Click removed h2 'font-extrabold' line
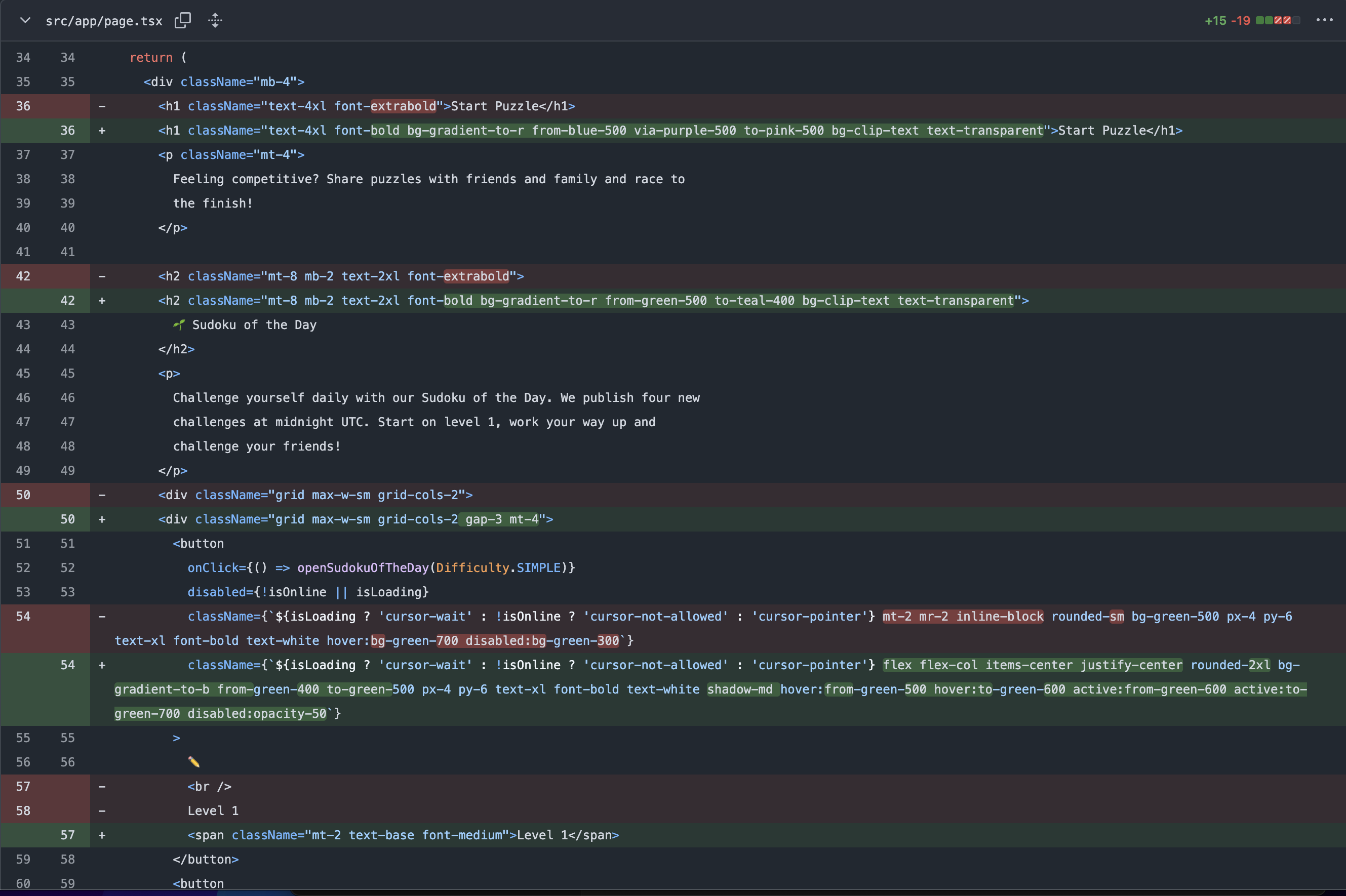 (341, 276)
